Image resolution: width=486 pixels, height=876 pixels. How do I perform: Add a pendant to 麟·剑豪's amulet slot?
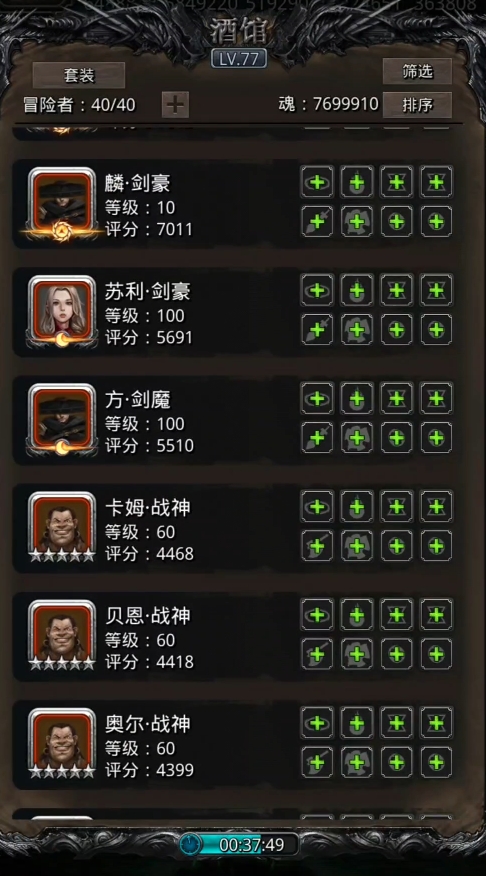click(x=357, y=182)
